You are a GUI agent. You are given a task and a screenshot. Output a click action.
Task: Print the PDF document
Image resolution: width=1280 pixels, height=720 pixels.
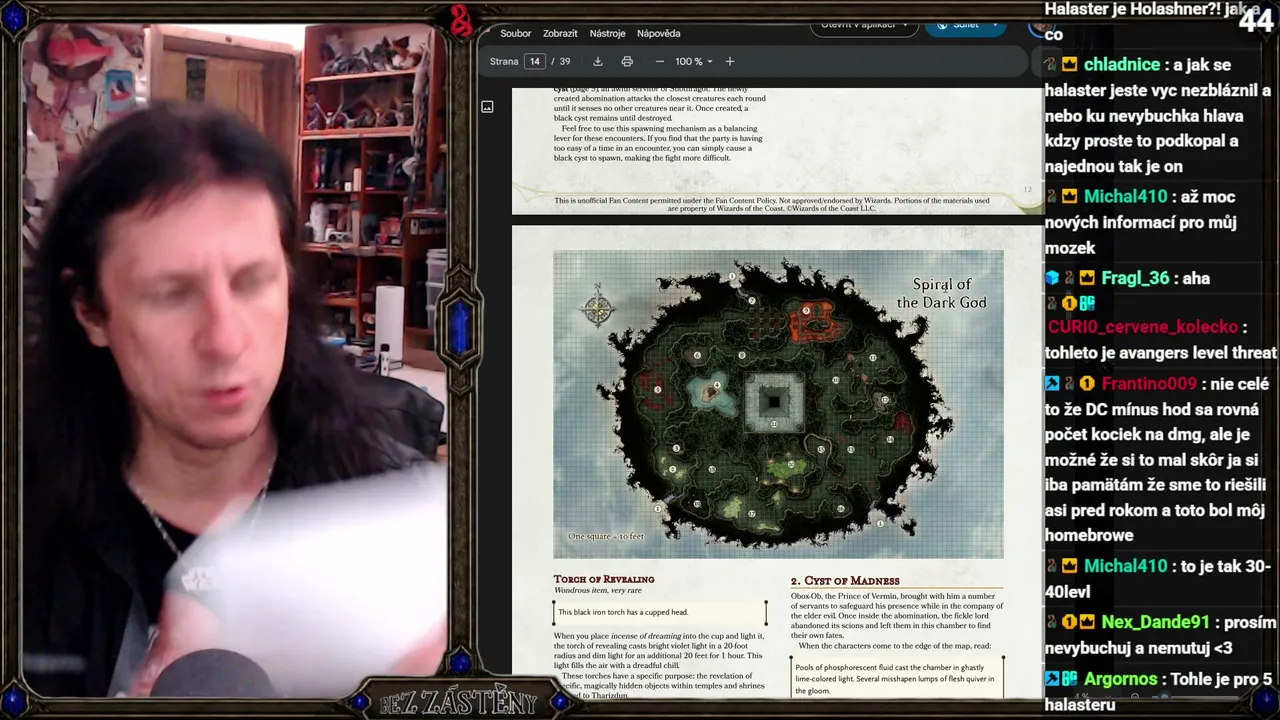click(627, 61)
